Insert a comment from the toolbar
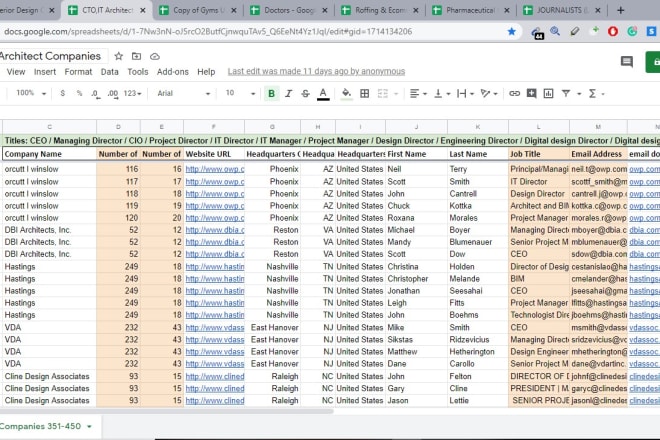Screen dimensions: 660x440 coord(531,93)
